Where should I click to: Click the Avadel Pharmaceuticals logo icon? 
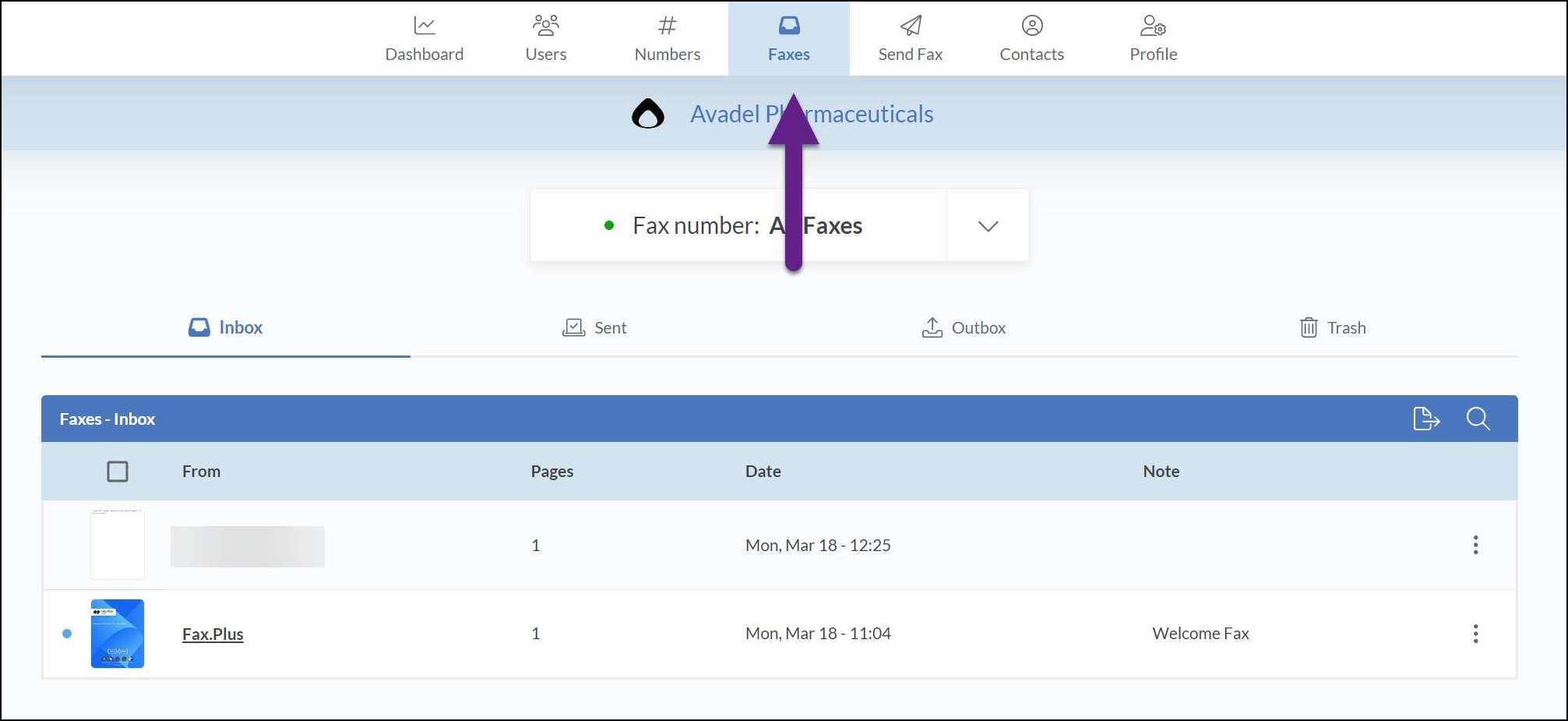648,114
